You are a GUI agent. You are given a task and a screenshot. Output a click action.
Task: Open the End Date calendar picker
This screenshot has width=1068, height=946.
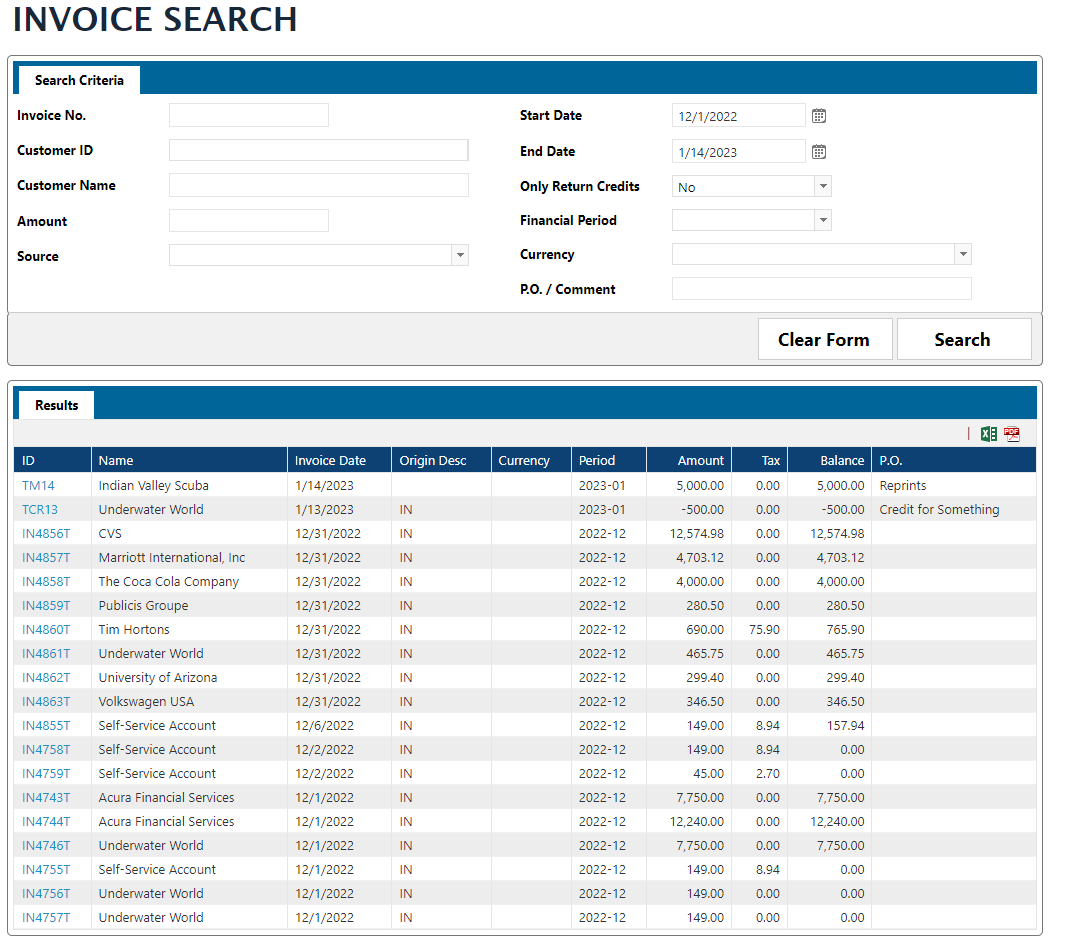[x=818, y=152]
